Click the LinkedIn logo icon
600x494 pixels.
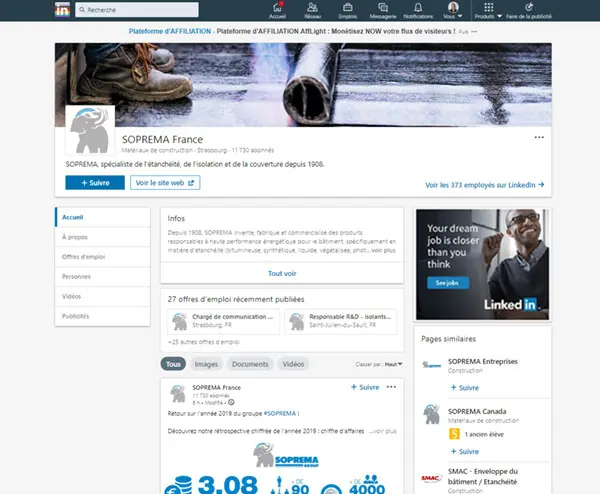click(x=62, y=10)
